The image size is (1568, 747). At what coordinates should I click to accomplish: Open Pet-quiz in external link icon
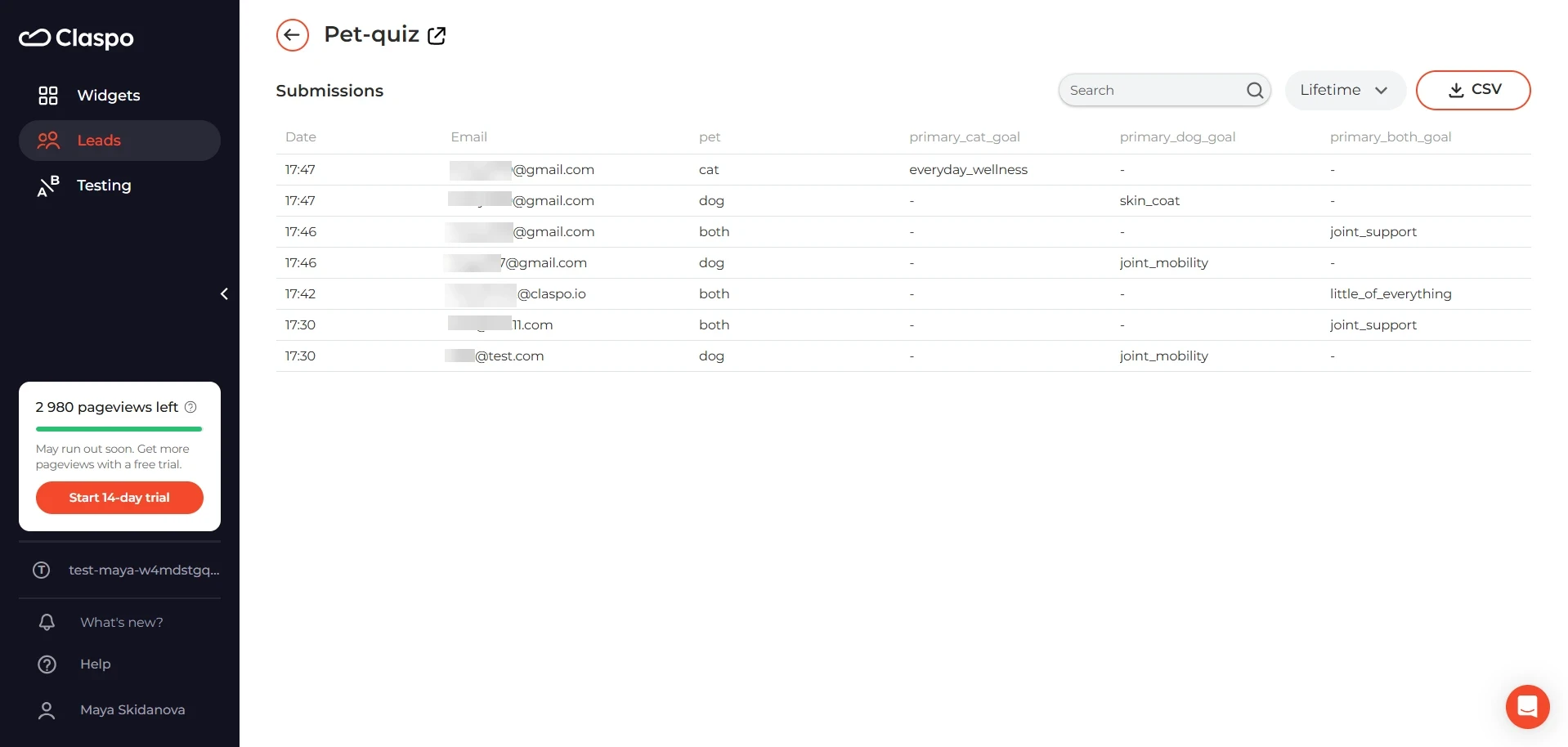[x=437, y=36]
